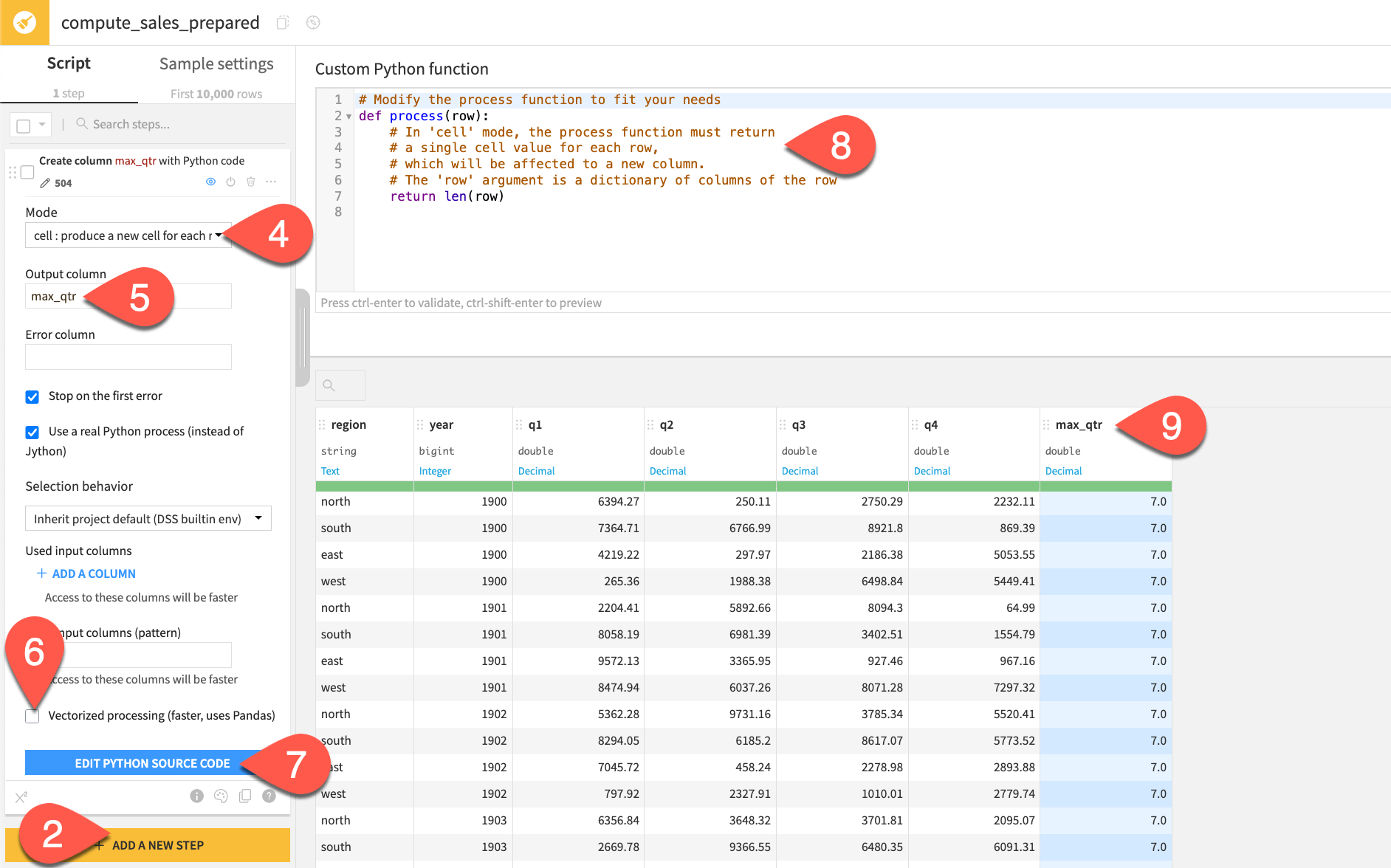Viewport: 1391px width, 868px height.
Task: Click the circular icon after recipe title
Action: coord(313,23)
